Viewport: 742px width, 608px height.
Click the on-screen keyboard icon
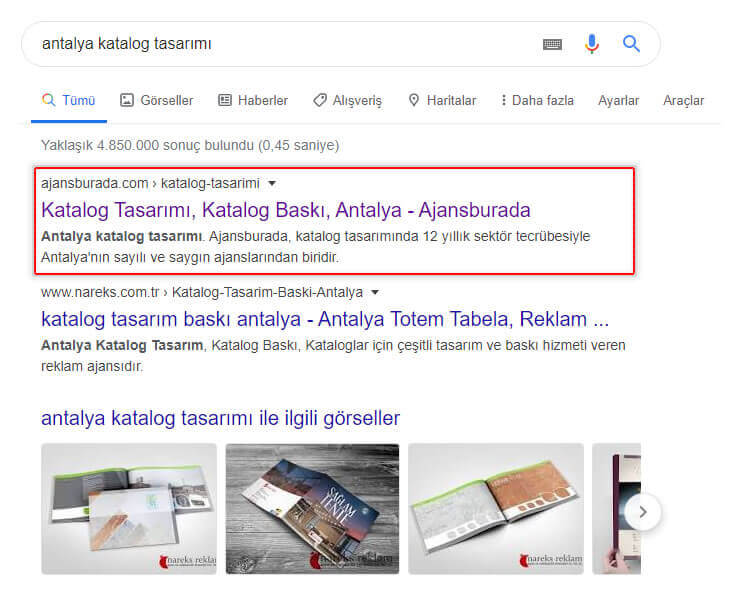552,44
